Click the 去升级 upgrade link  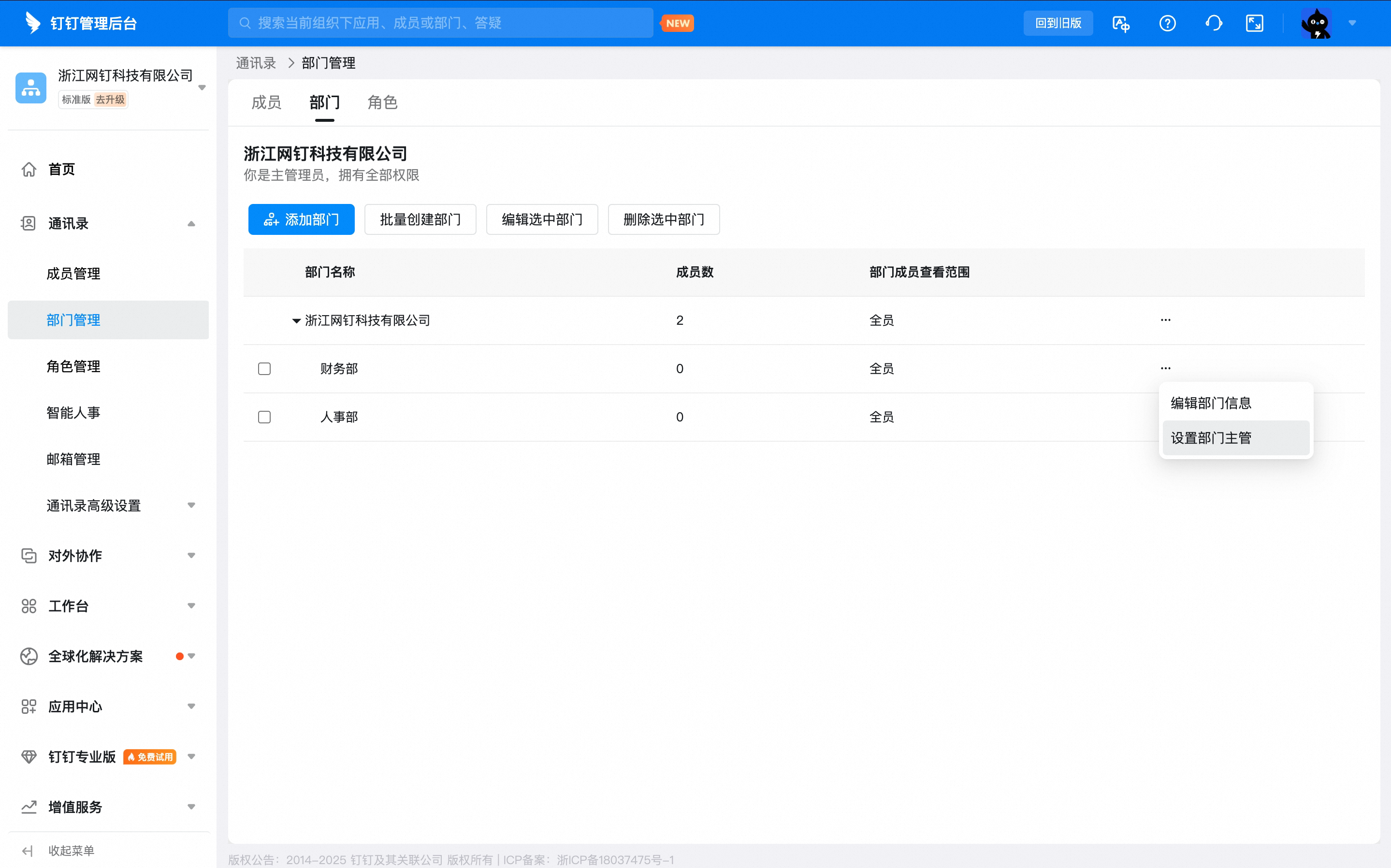click(110, 100)
